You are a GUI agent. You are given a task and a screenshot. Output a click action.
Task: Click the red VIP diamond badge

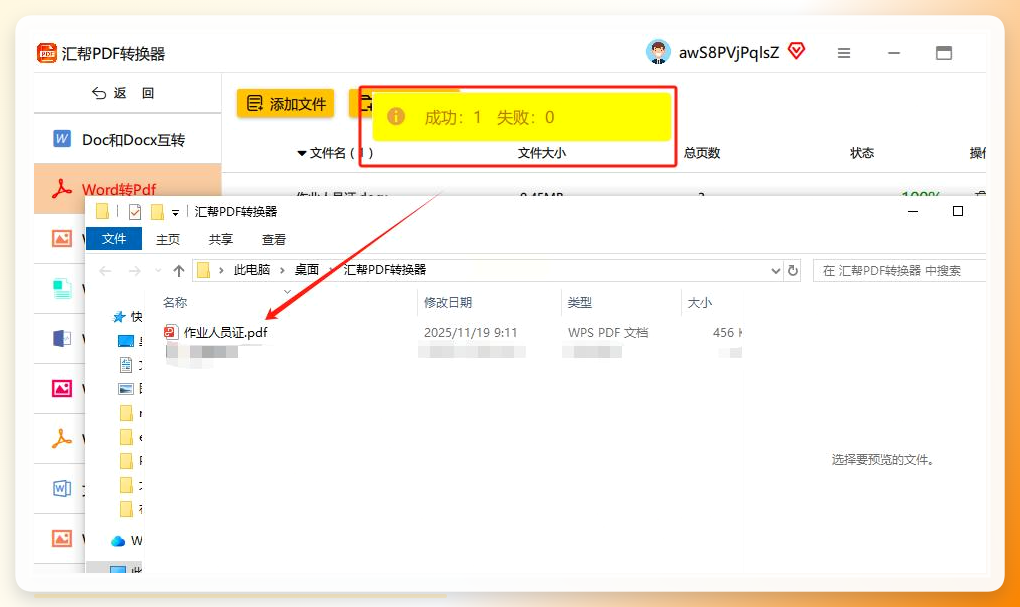pyautogui.click(x=796, y=51)
